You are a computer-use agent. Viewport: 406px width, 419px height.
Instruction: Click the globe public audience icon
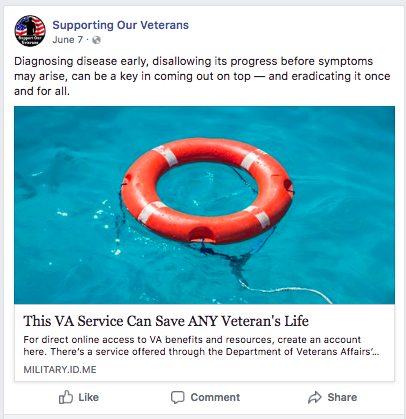tap(96, 40)
